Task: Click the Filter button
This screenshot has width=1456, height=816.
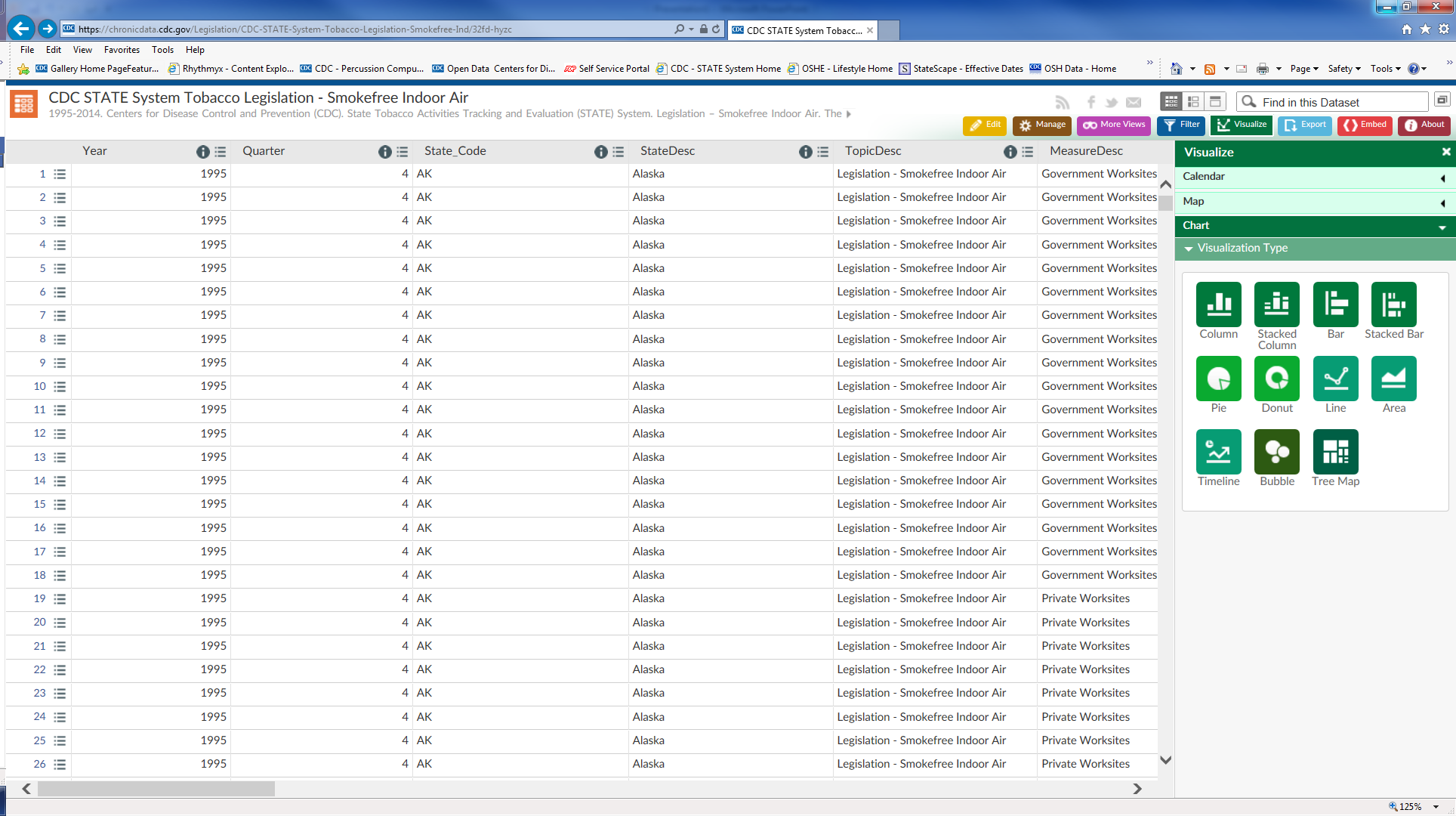Action: [x=1181, y=125]
